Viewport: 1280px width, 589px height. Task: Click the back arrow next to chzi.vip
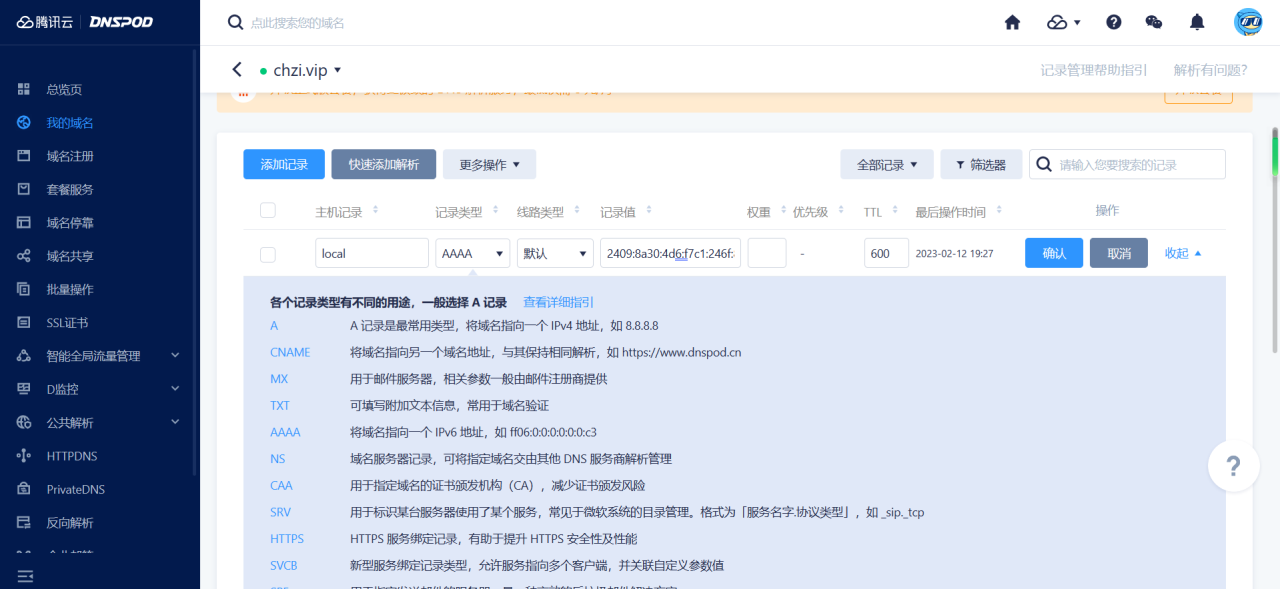click(x=237, y=71)
